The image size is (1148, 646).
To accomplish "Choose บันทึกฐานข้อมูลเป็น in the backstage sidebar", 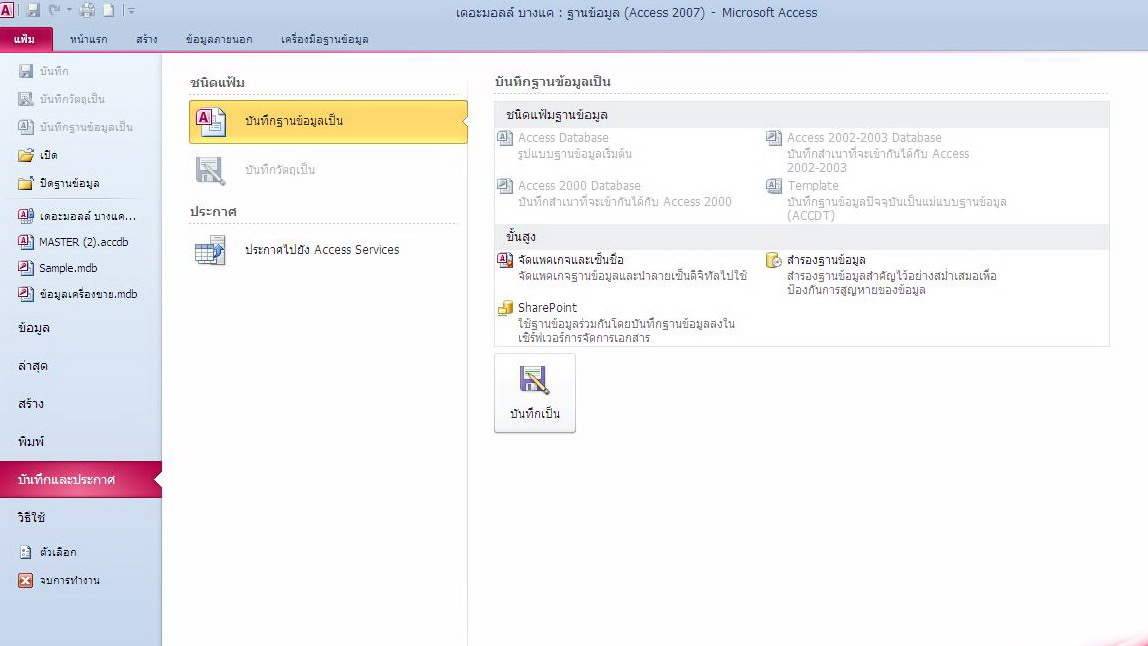I will point(75,127).
